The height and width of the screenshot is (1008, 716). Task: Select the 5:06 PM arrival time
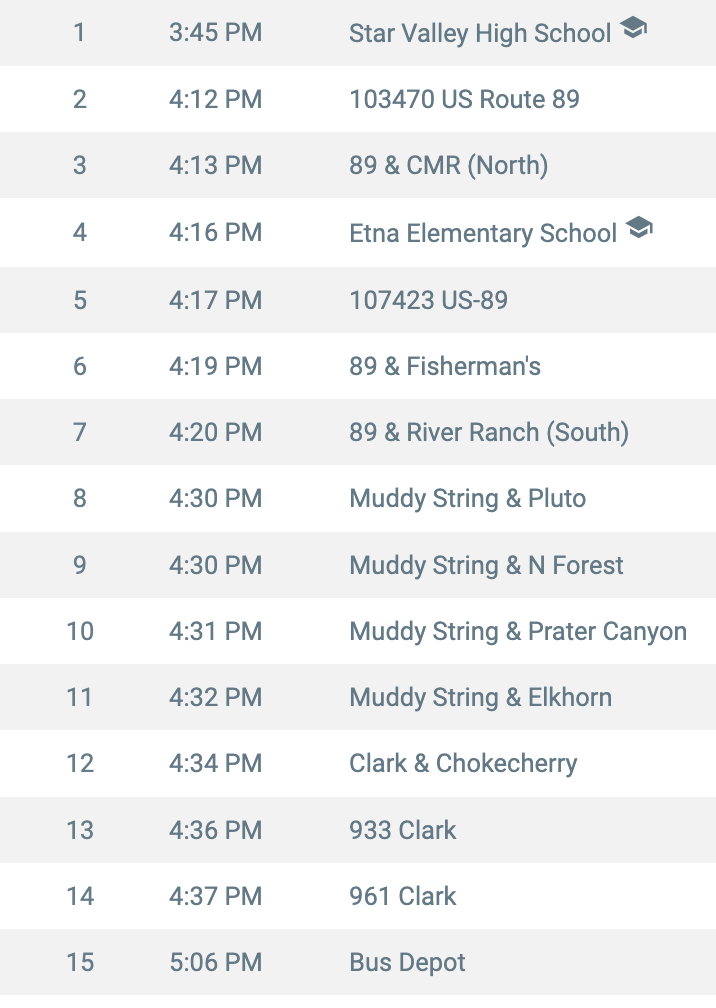[x=215, y=963]
